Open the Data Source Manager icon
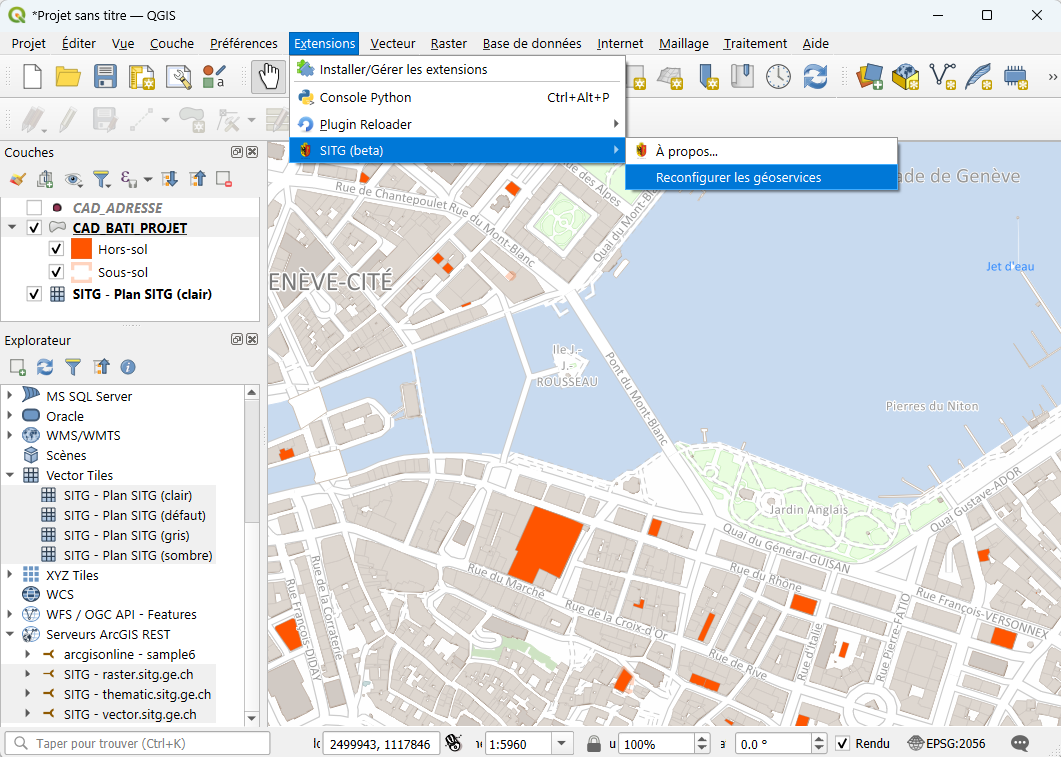 (869, 76)
